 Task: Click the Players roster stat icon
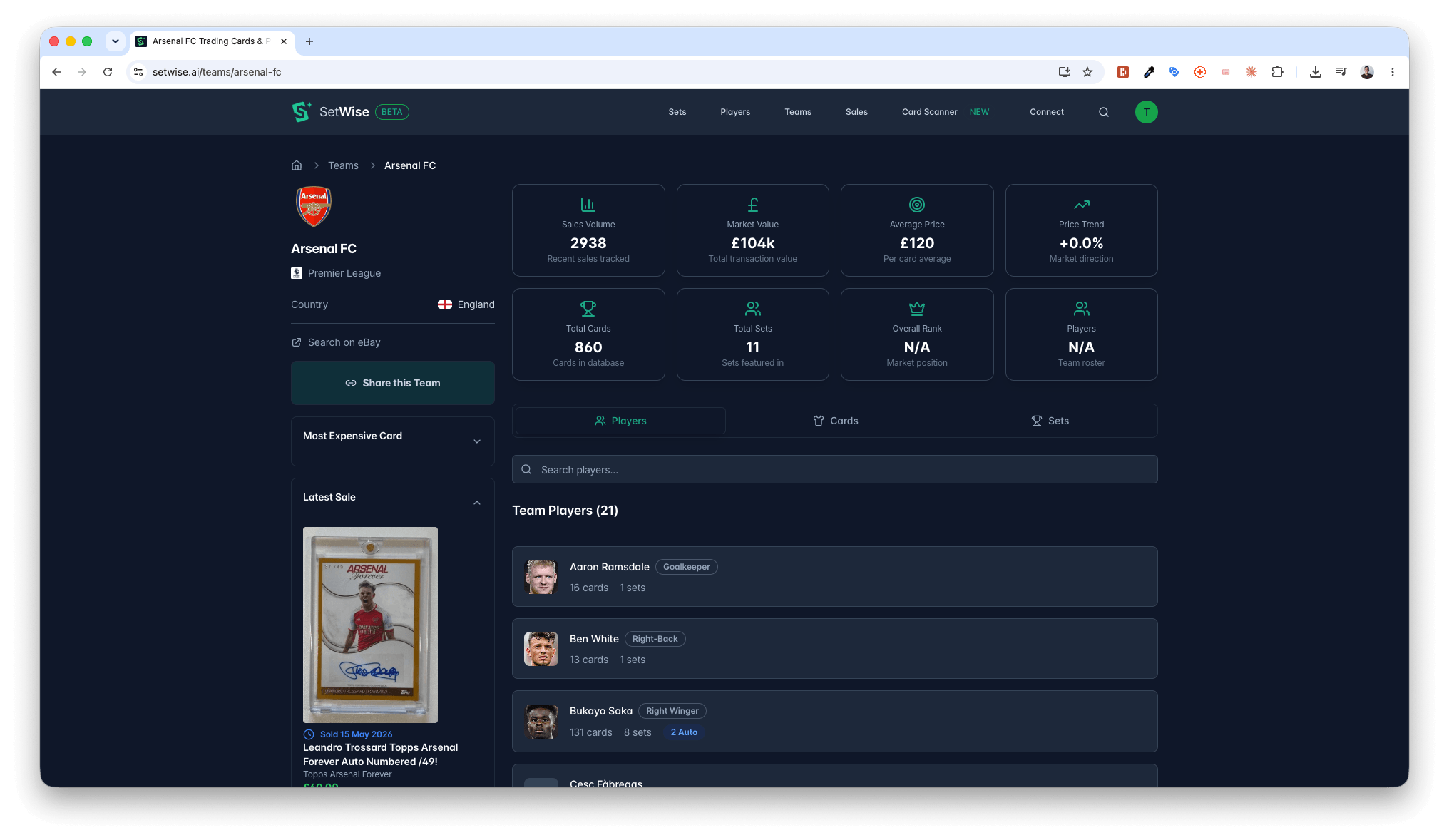coord(1082,309)
